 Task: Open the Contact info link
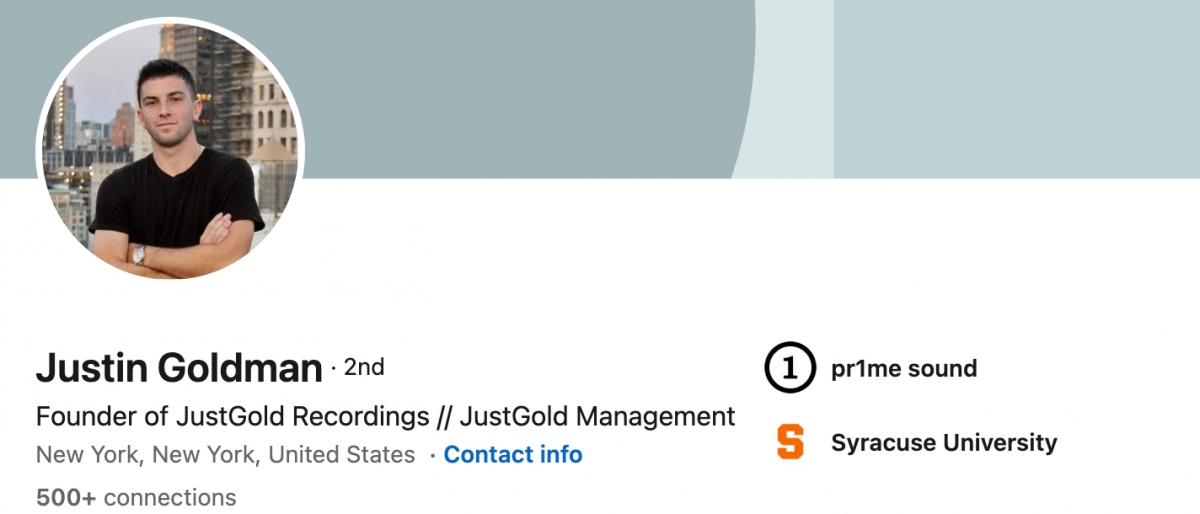(x=512, y=455)
